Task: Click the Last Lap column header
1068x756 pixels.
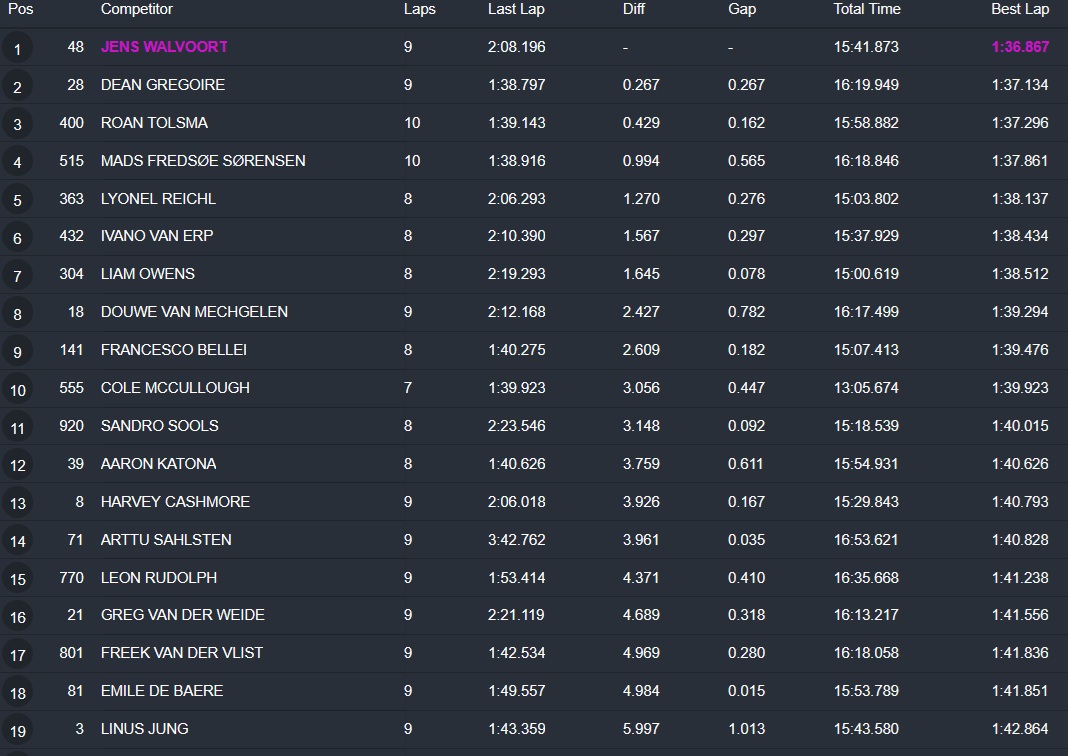Action: (516, 9)
